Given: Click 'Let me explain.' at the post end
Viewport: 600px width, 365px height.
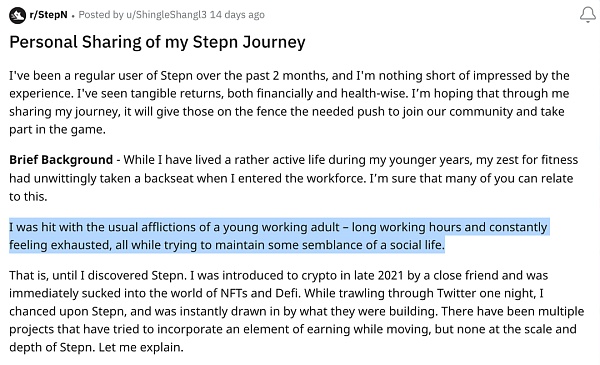Looking at the screenshot, I should point(141,347).
